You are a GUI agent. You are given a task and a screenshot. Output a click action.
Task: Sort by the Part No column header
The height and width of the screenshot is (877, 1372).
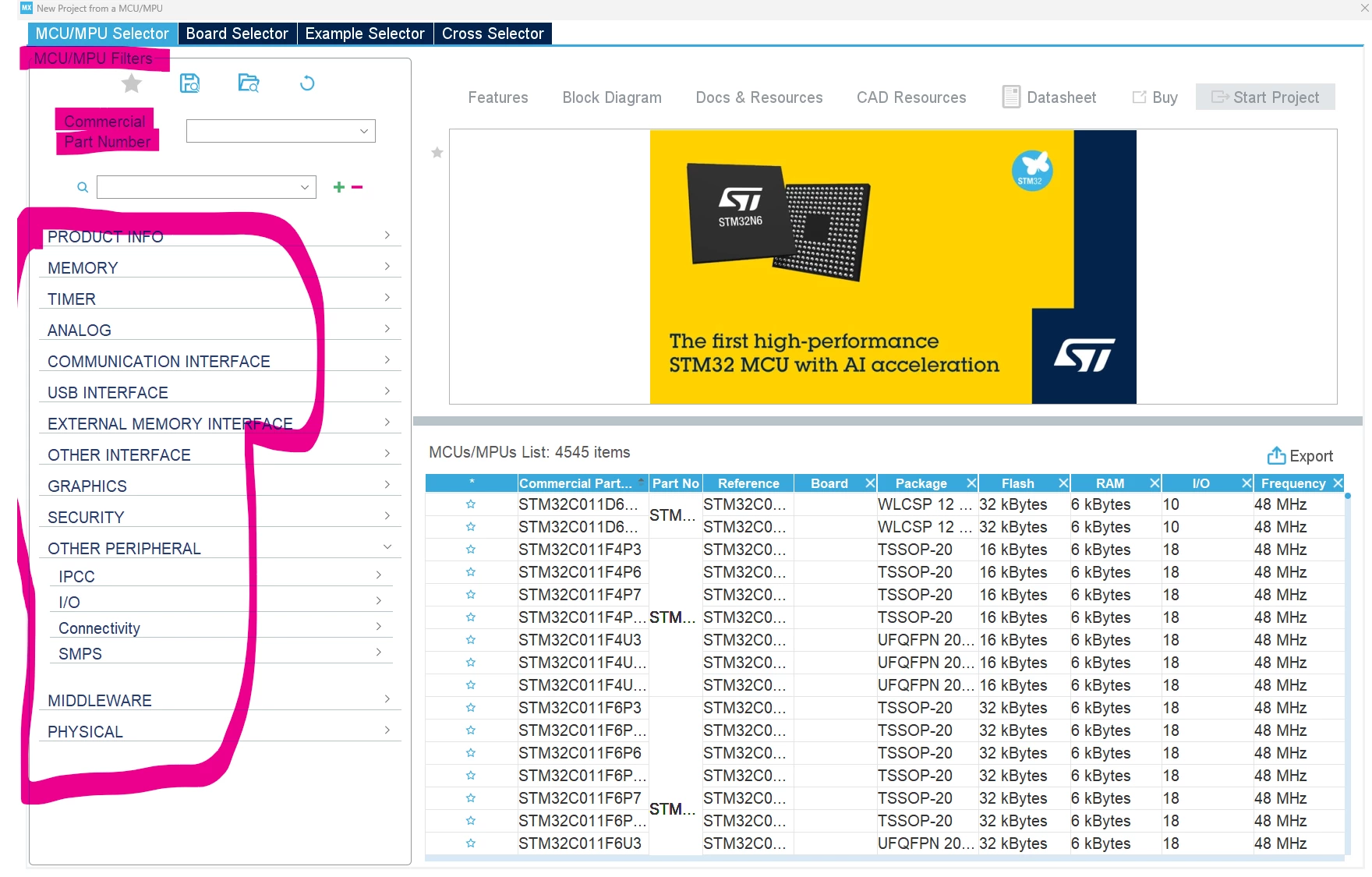point(675,483)
